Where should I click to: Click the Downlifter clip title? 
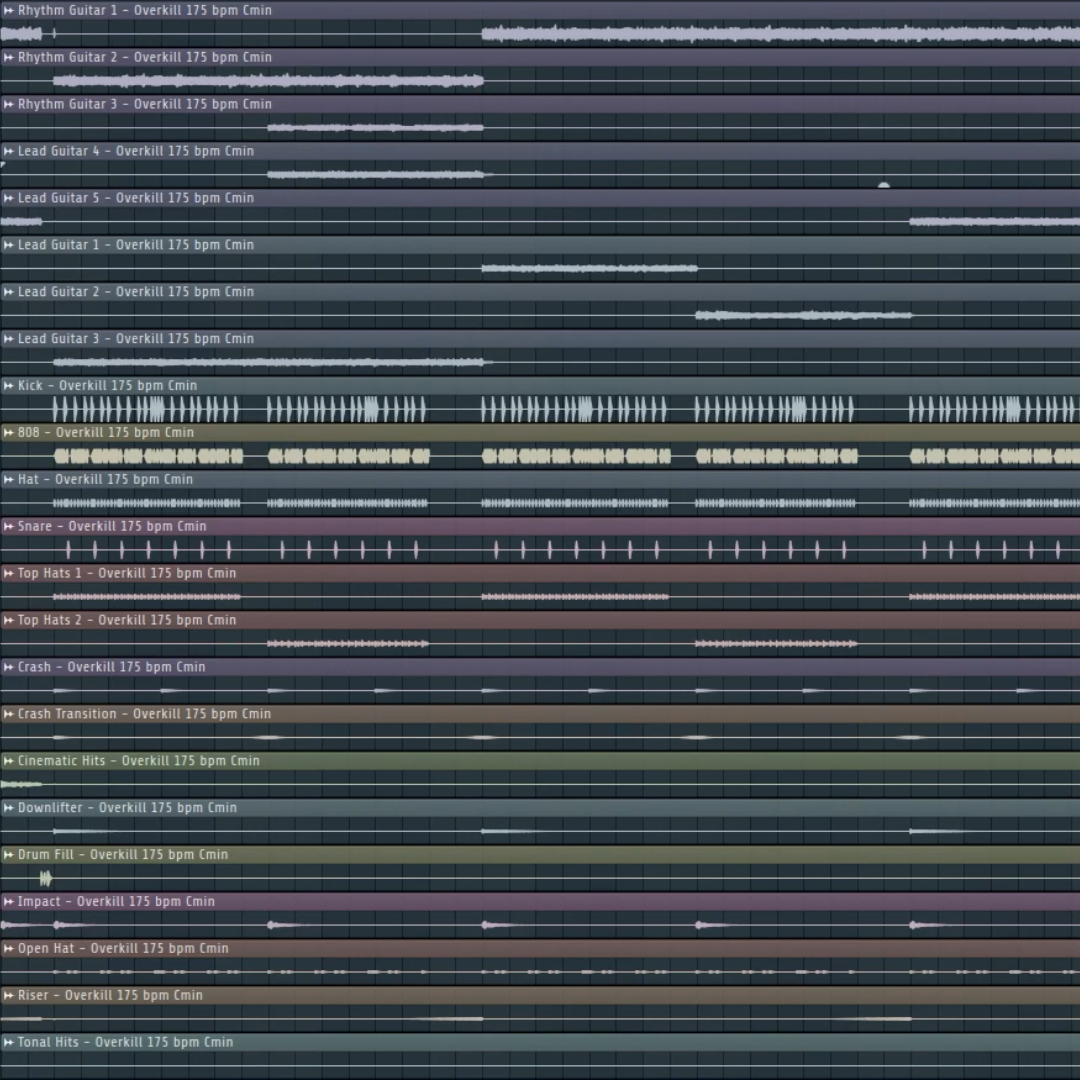[127, 808]
